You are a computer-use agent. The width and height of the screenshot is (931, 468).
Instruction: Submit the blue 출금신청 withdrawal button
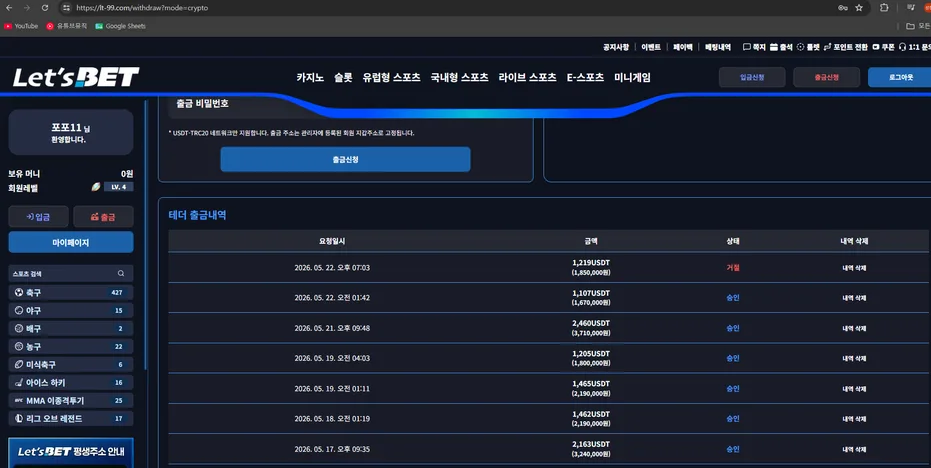[345, 160]
